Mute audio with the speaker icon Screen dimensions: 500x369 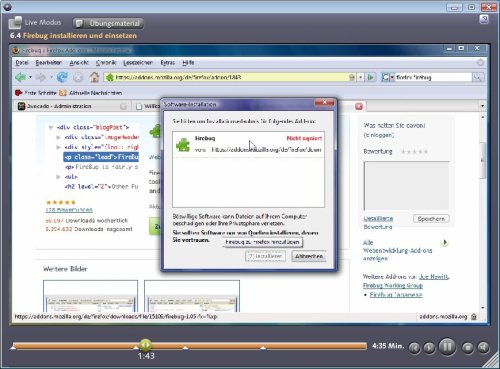pyautogui.click(x=483, y=348)
